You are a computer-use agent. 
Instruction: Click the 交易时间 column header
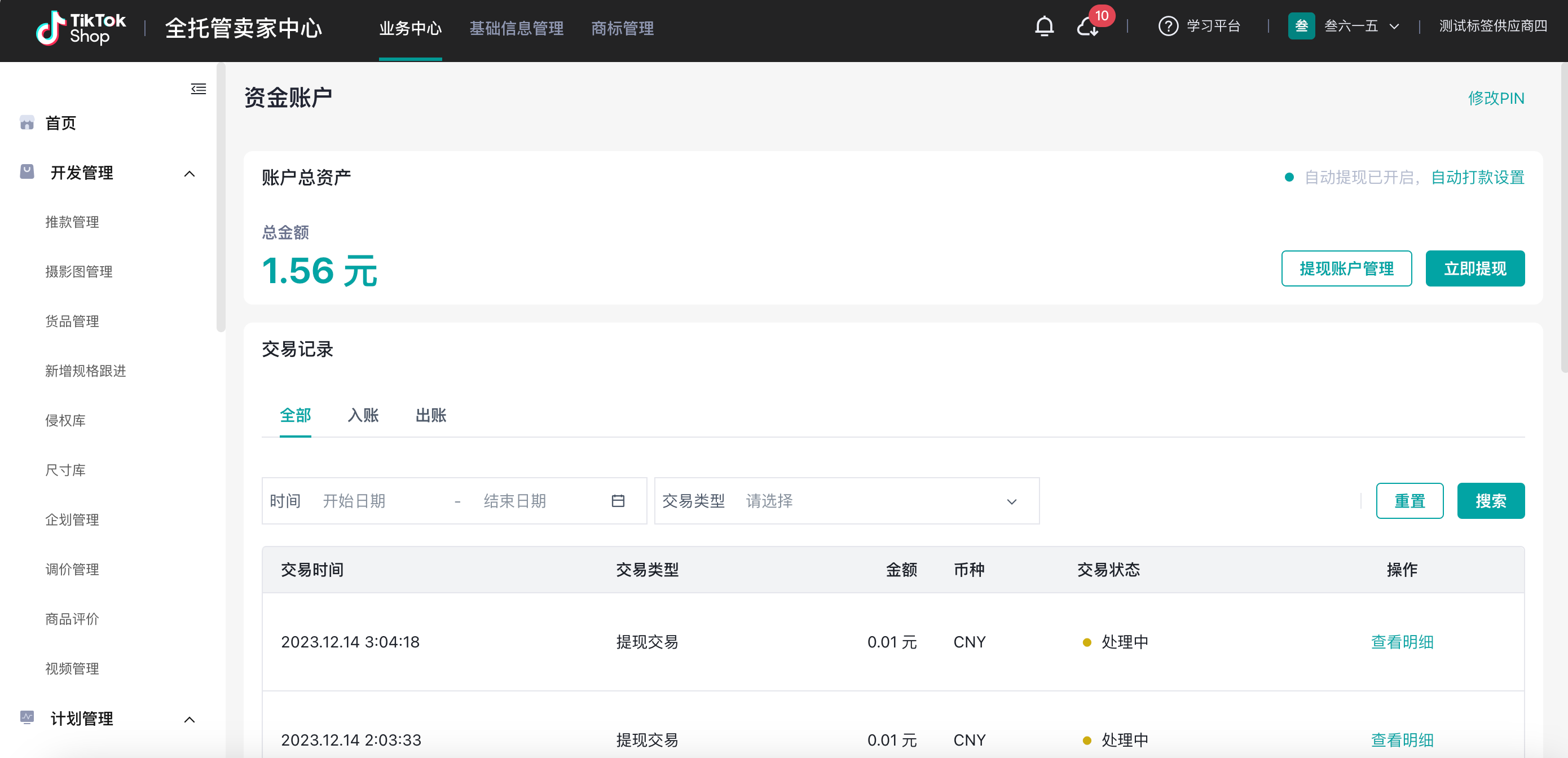pyautogui.click(x=312, y=569)
